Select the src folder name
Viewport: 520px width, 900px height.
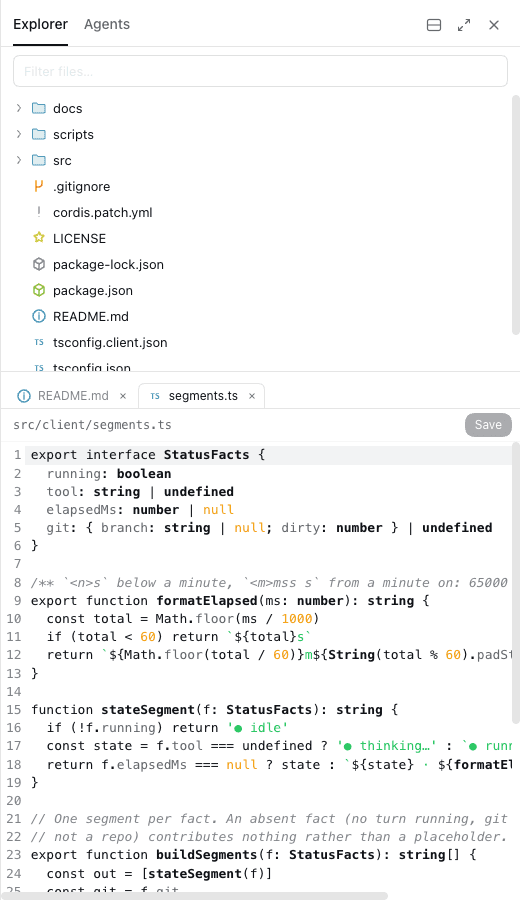coord(62,161)
